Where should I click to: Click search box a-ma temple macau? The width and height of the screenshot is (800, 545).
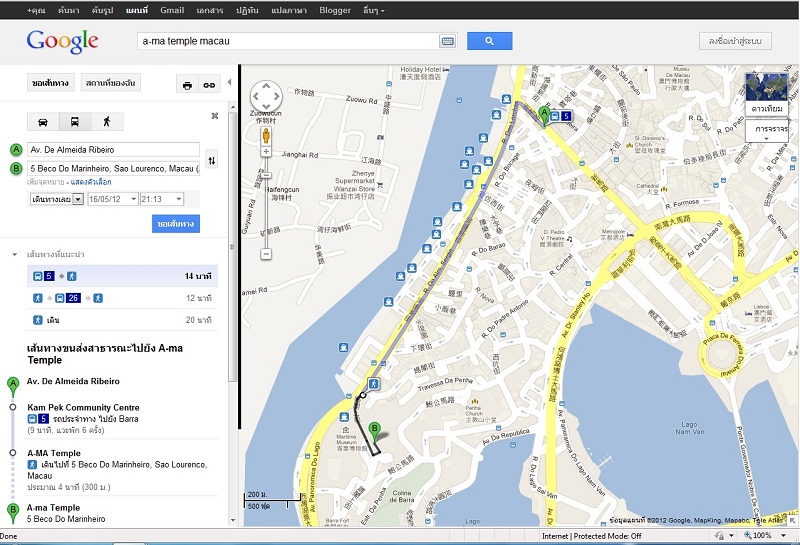(x=288, y=41)
